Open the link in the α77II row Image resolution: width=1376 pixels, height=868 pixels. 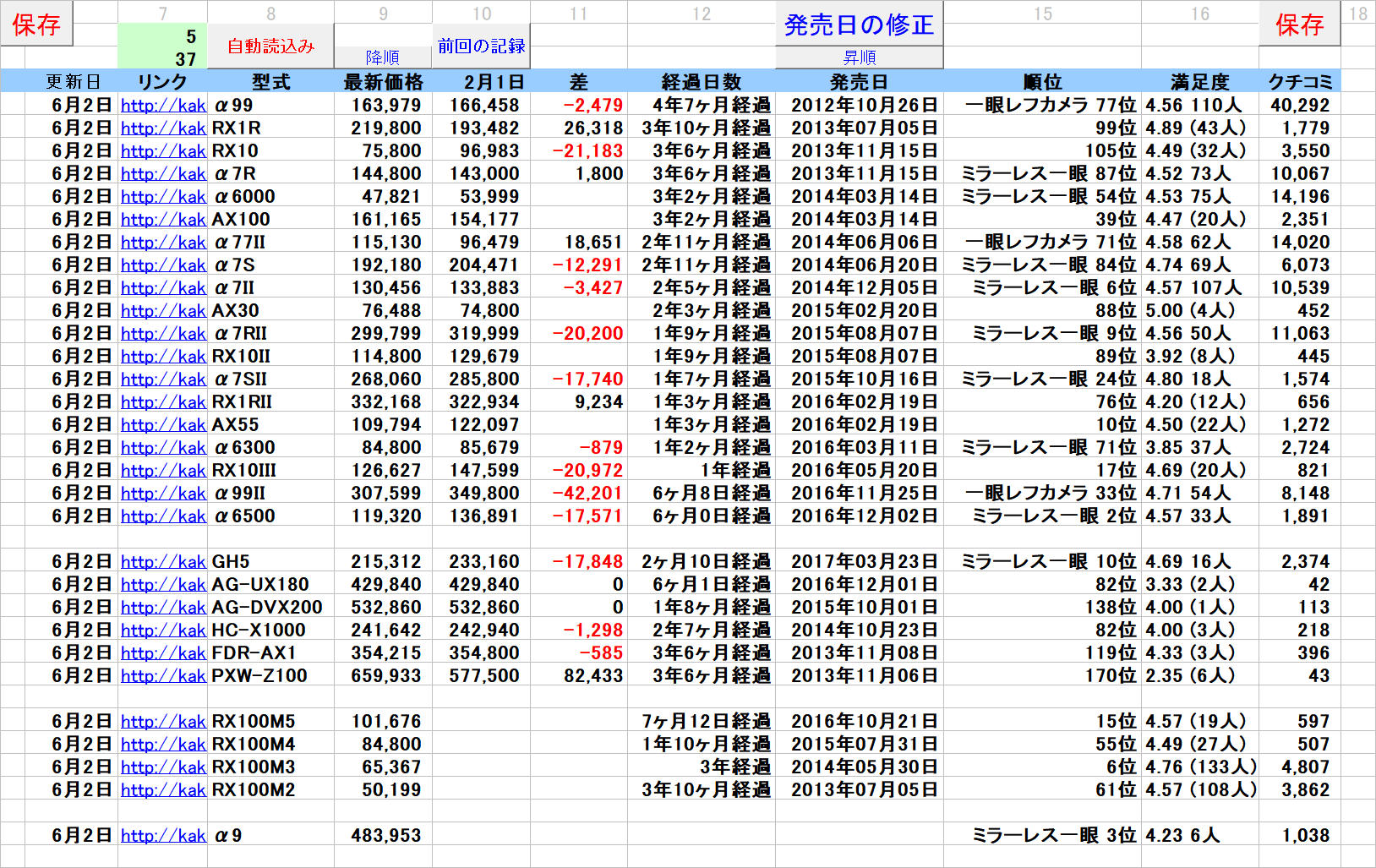click(x=163, y=243)
